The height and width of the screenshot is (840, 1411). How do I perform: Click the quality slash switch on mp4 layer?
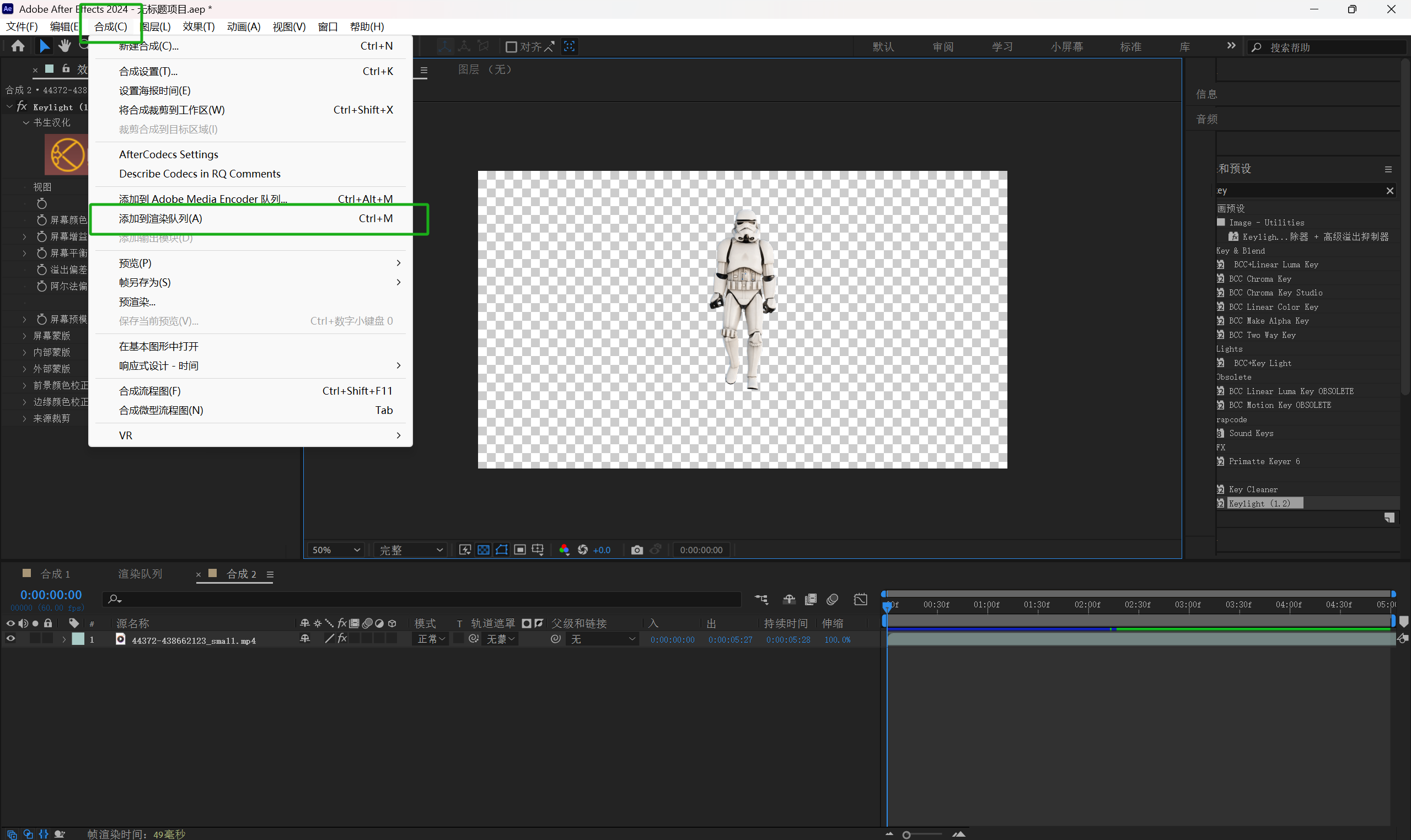click(x=329, y=639)
